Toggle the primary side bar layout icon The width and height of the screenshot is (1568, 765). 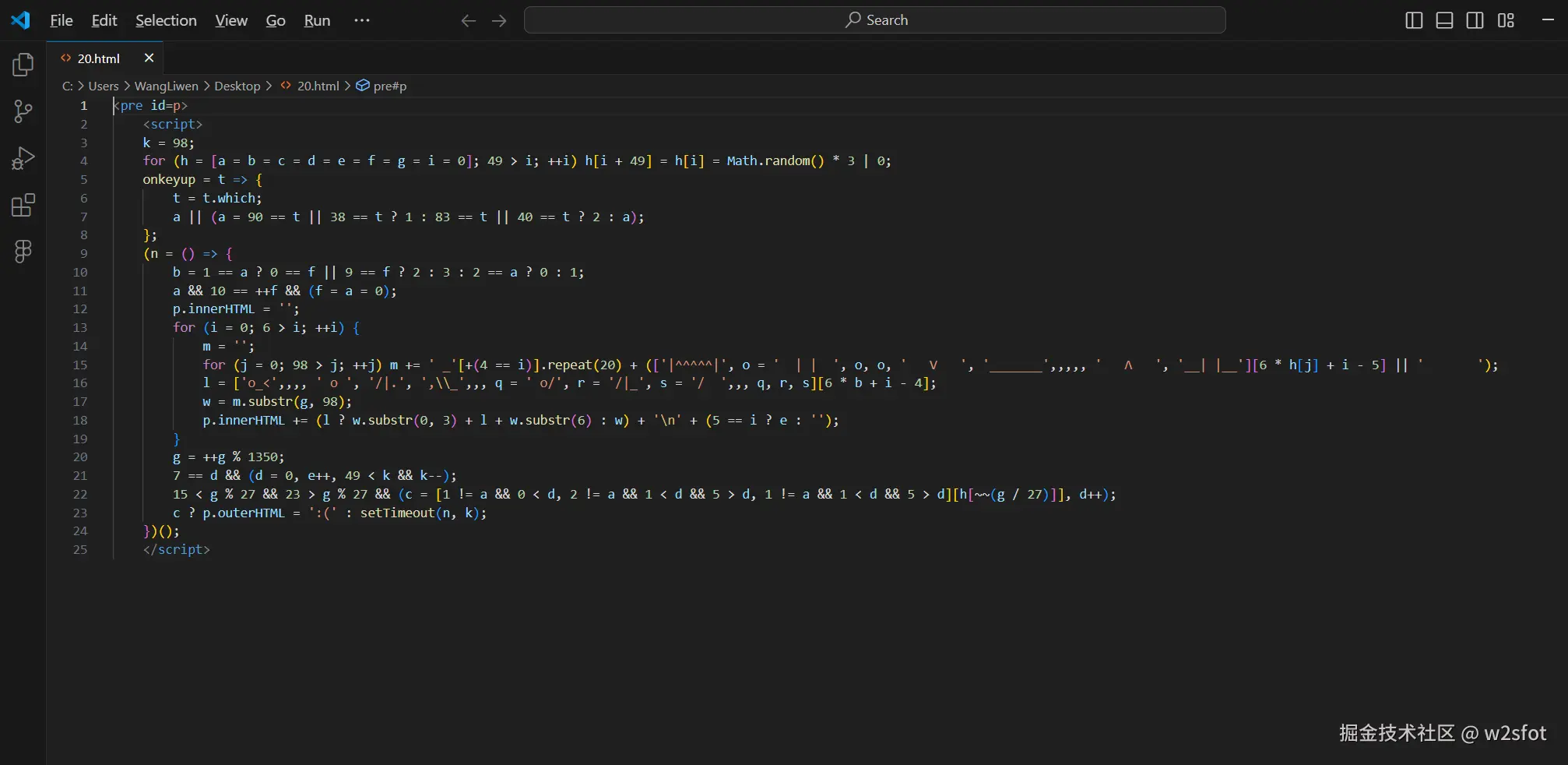coord(1414,20)
